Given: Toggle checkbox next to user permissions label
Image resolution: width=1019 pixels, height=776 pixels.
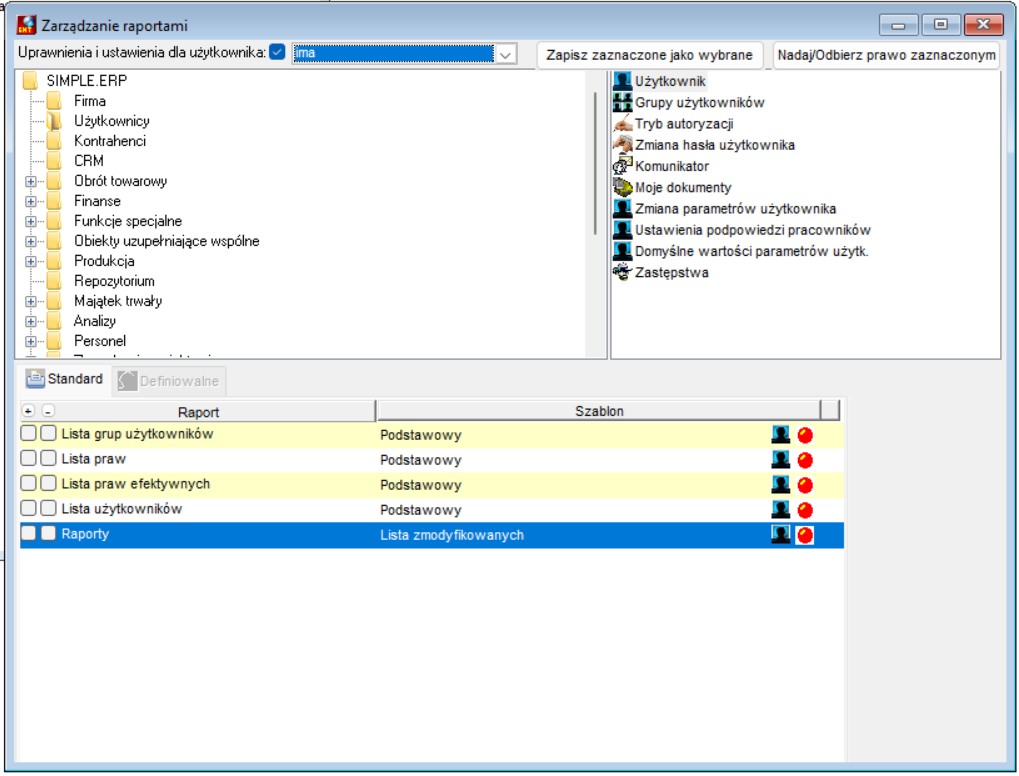Looking at the screenshot, I should [277, 52].
